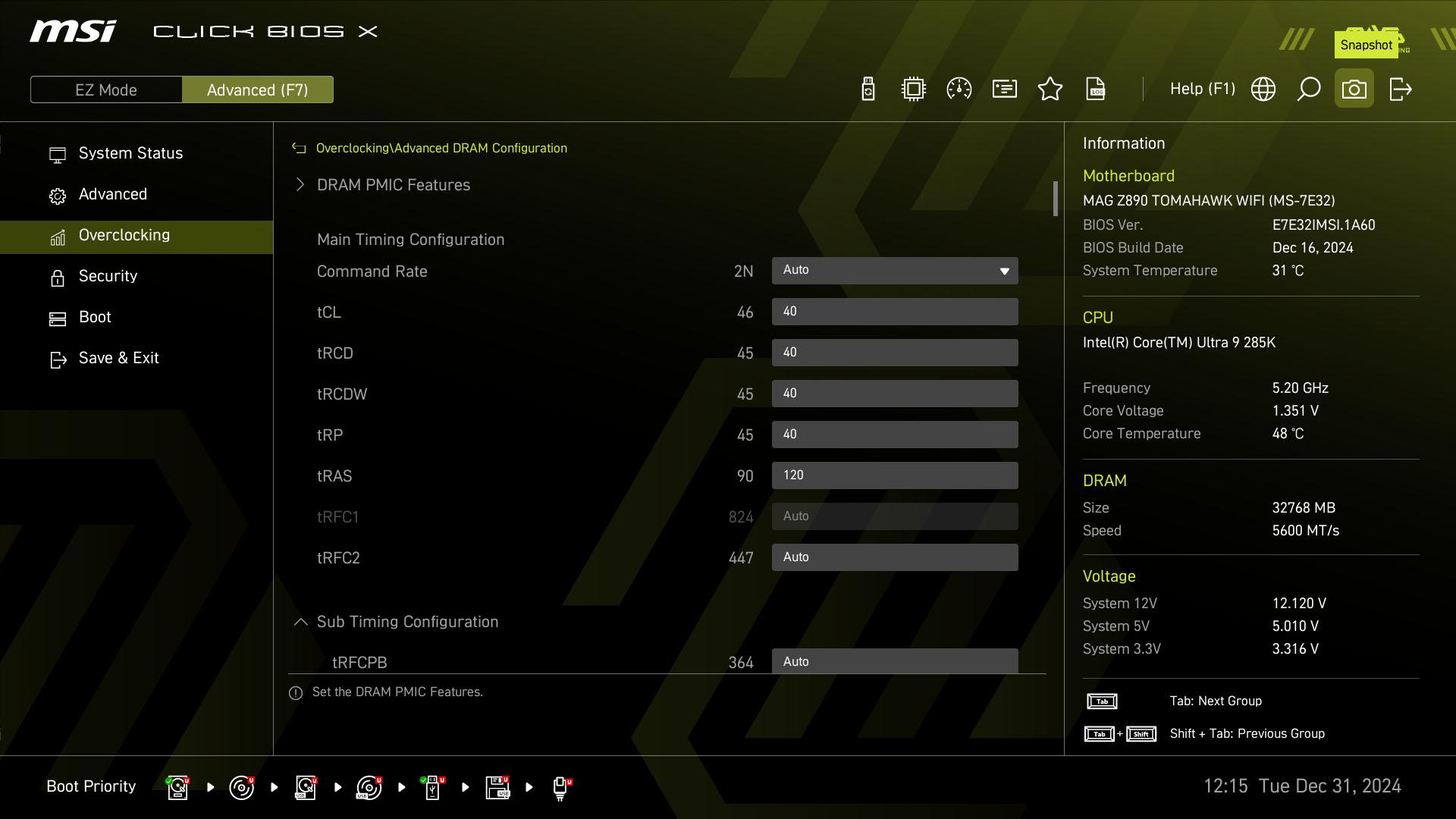
Task: Open the USB BIOS flash utility icon
Action: tap(868, 89)
